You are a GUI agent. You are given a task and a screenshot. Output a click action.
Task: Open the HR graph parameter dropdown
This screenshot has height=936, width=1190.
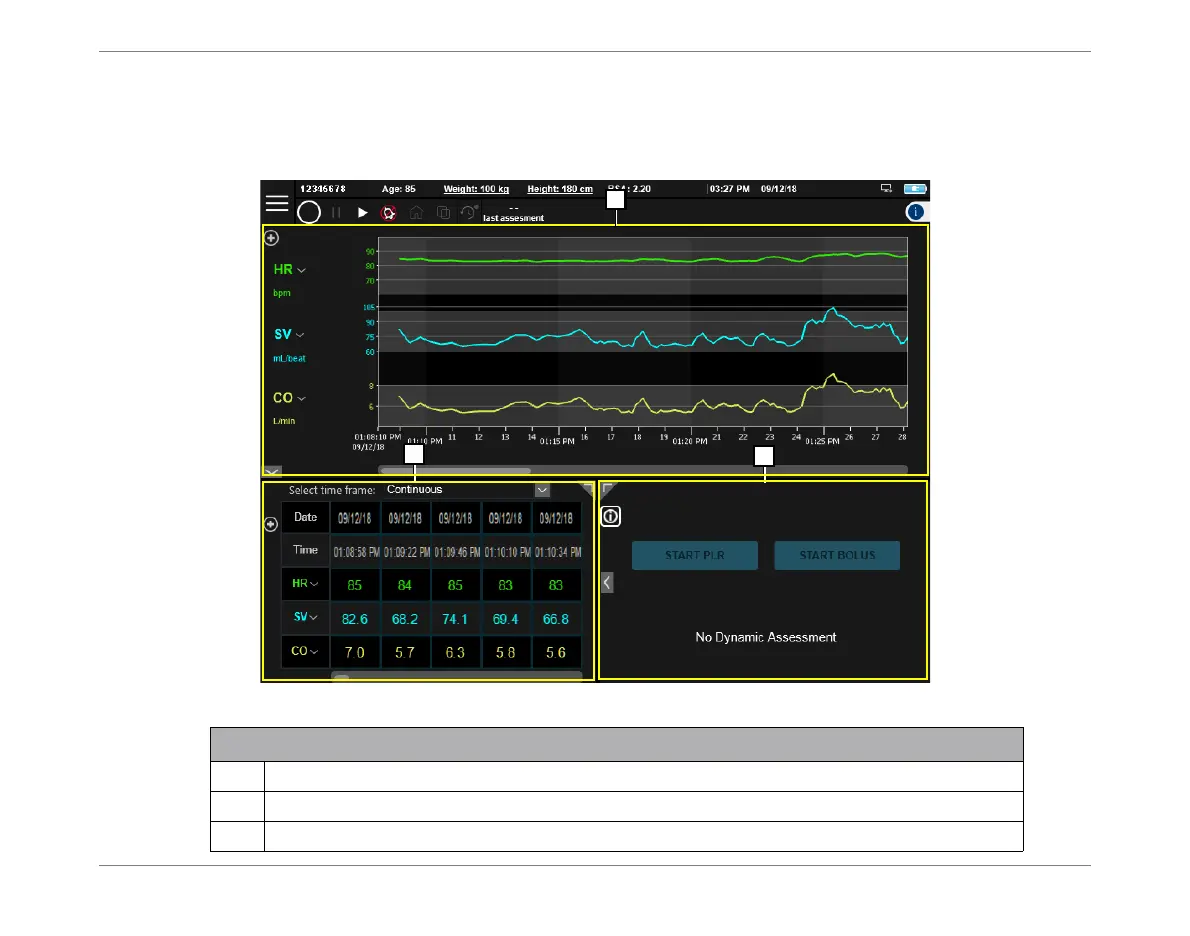(301, 270)
